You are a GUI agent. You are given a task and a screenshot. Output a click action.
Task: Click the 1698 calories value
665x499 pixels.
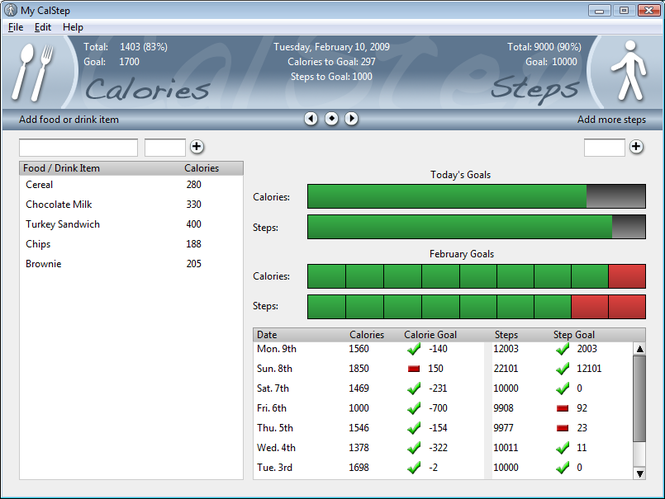click(x=359, y=468)
